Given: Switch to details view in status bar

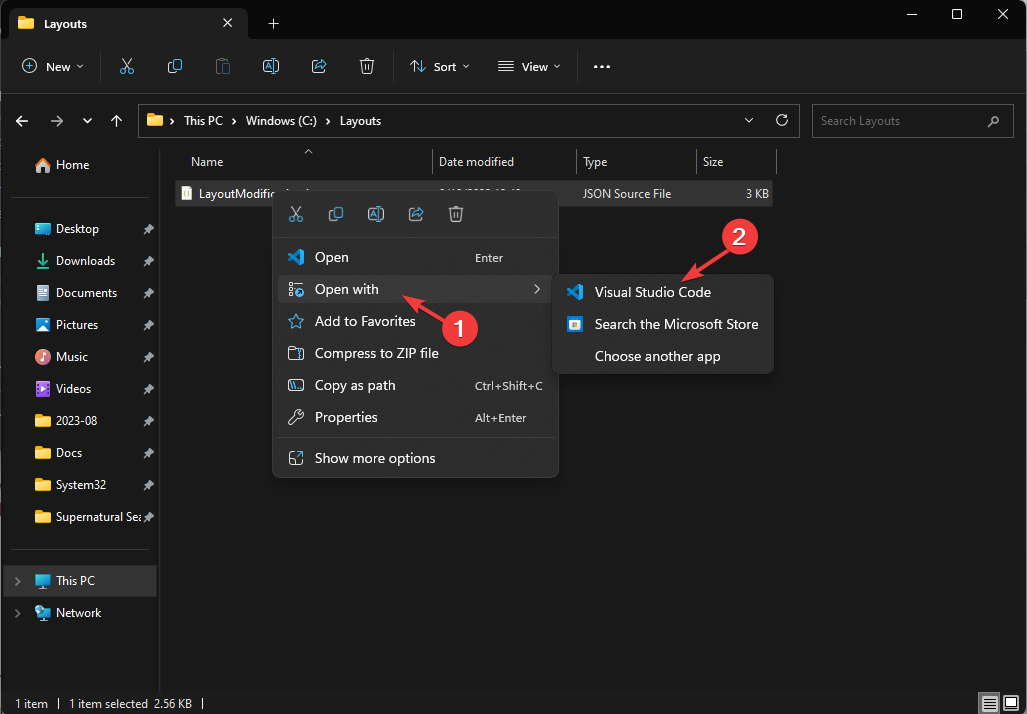Looking at the screenshot, I should 989,703.
